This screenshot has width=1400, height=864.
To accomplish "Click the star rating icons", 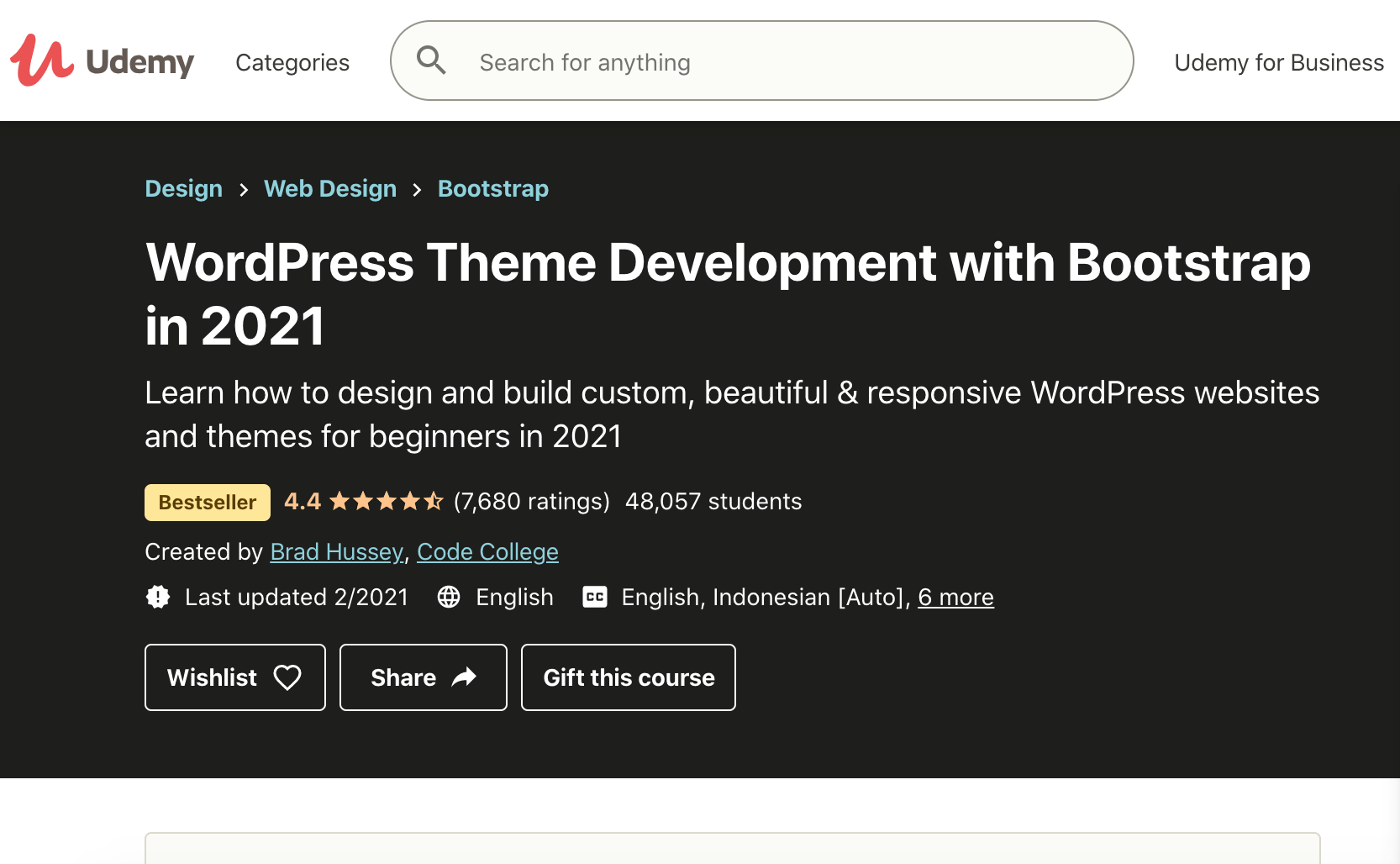I will coord(386,502).
